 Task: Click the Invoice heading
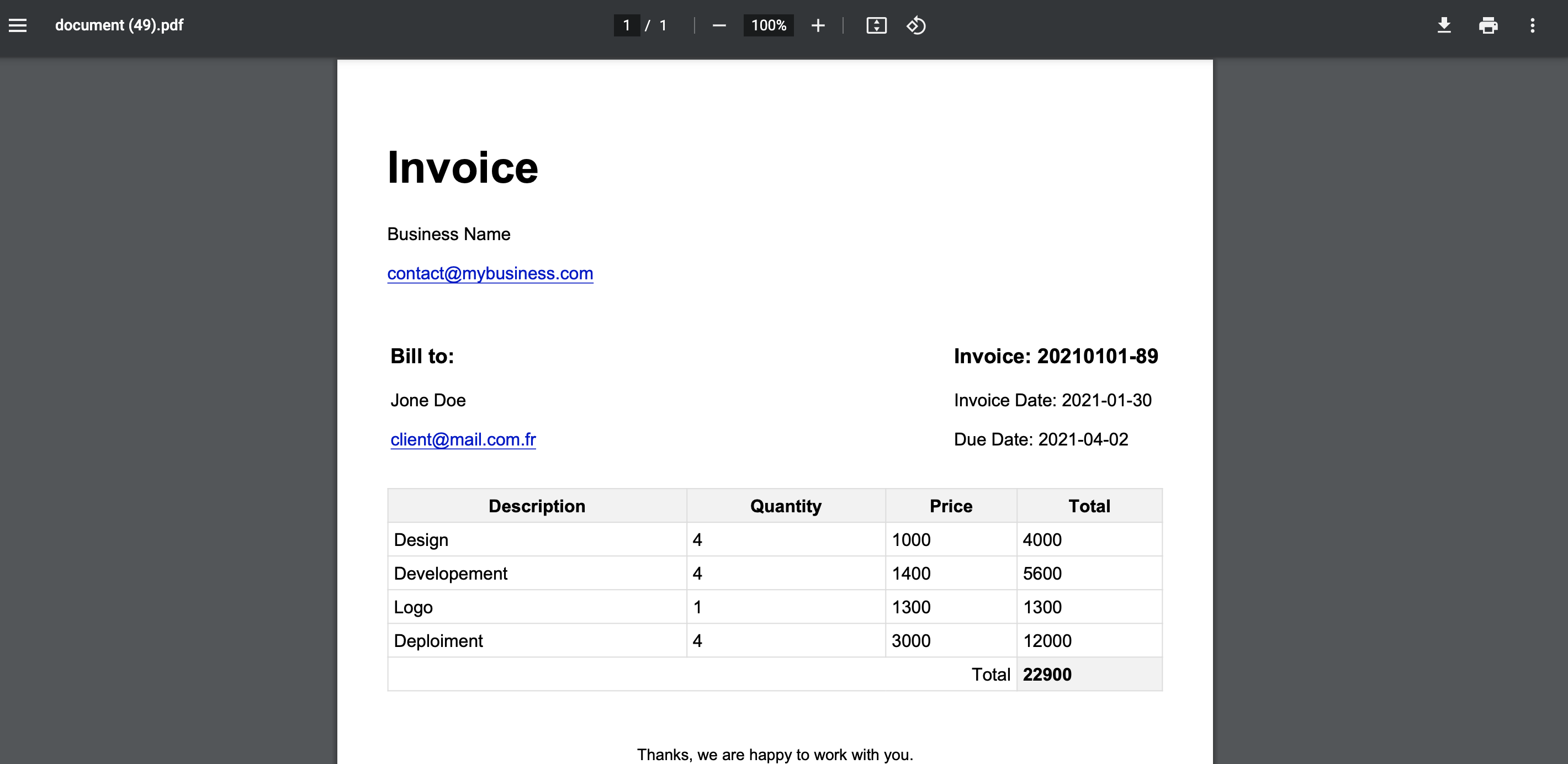pos(463,167)
